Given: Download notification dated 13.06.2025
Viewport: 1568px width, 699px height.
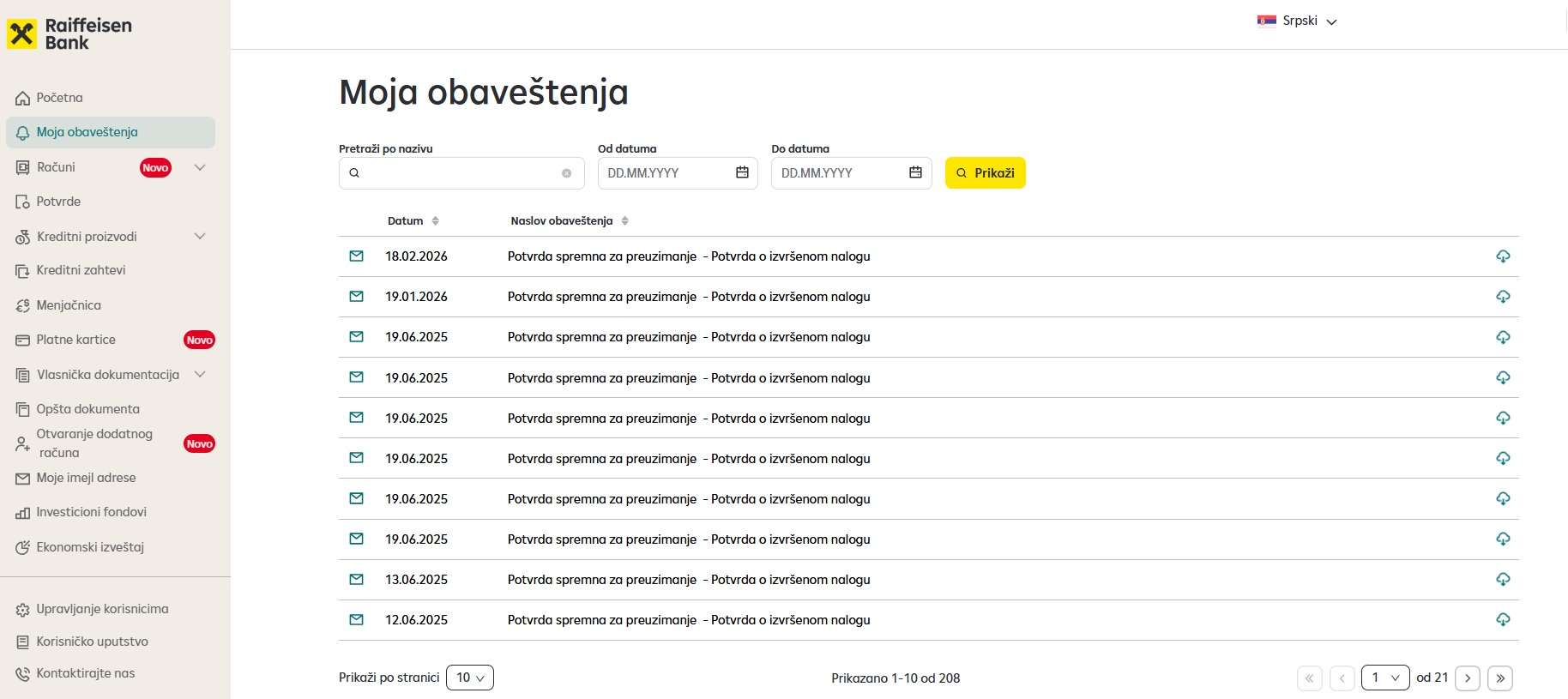Looking at the screenshot, I should point(1503,580).
